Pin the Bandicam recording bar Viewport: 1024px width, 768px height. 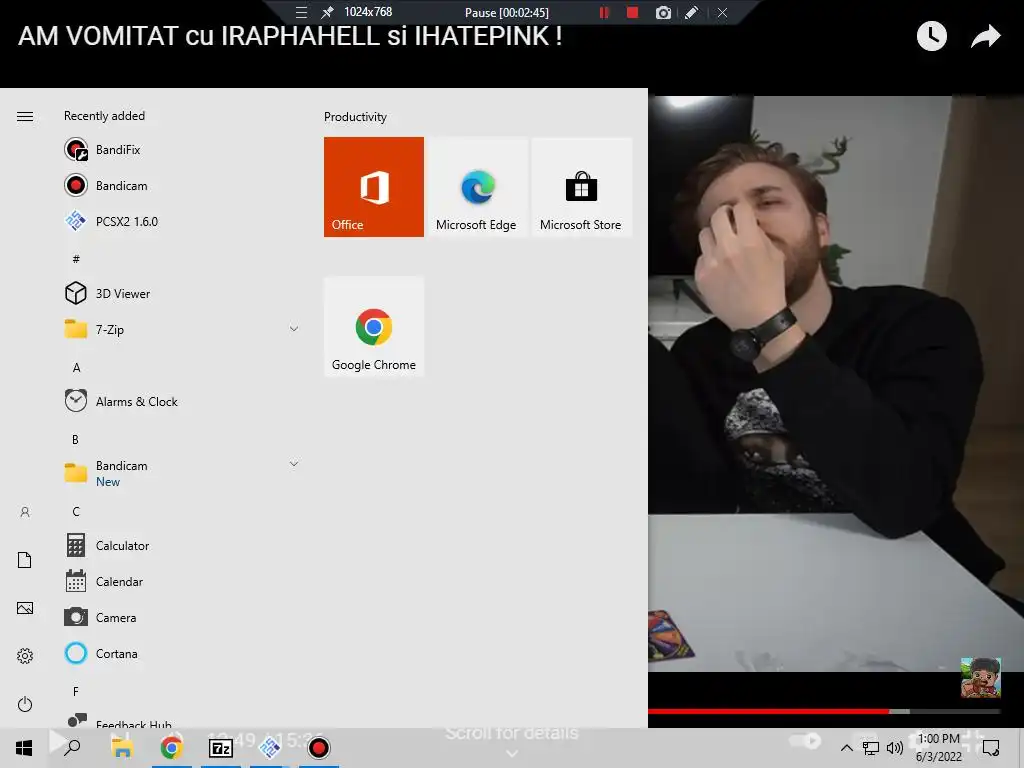[x=327, y=12]
